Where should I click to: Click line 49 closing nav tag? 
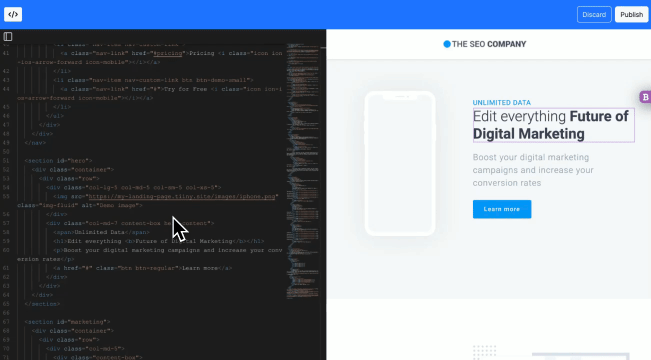[x=35, y=143]
